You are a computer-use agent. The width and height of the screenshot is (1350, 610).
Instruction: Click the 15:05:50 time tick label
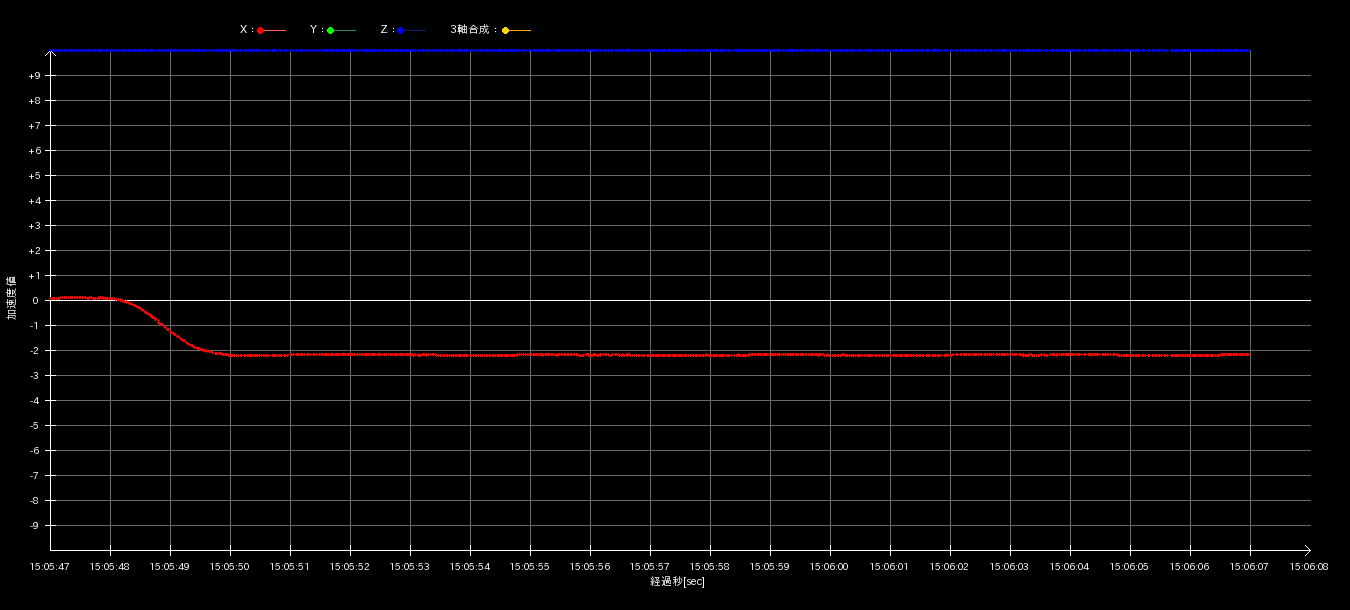coord(230,567)
